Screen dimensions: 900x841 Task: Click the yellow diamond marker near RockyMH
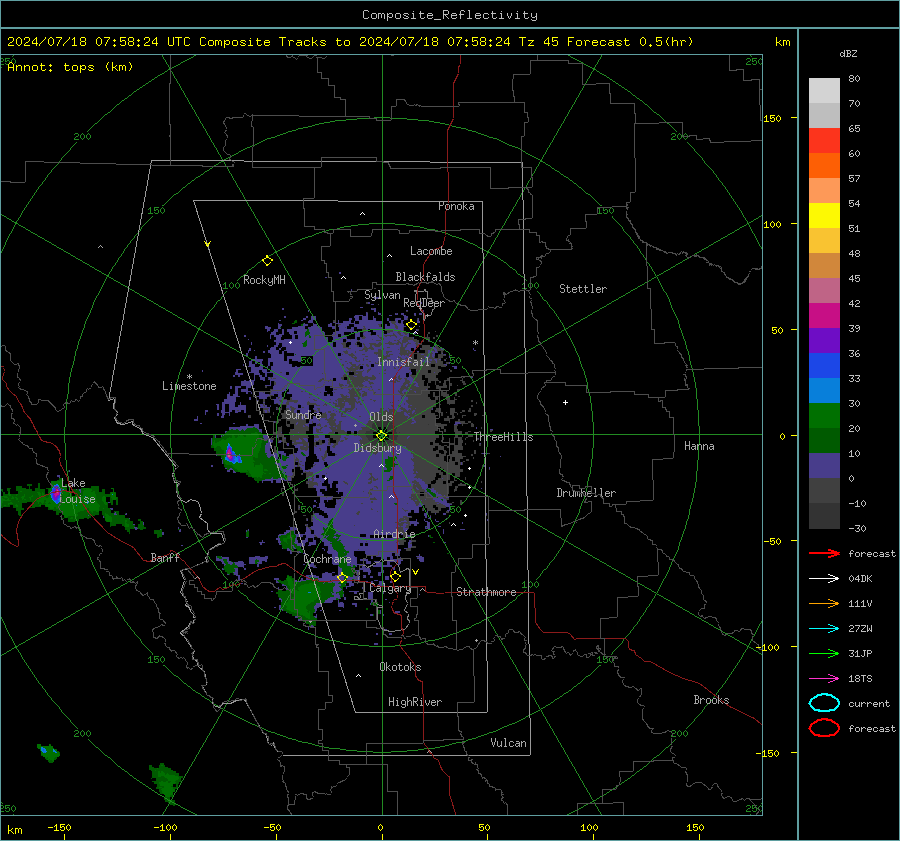(267, 261)
